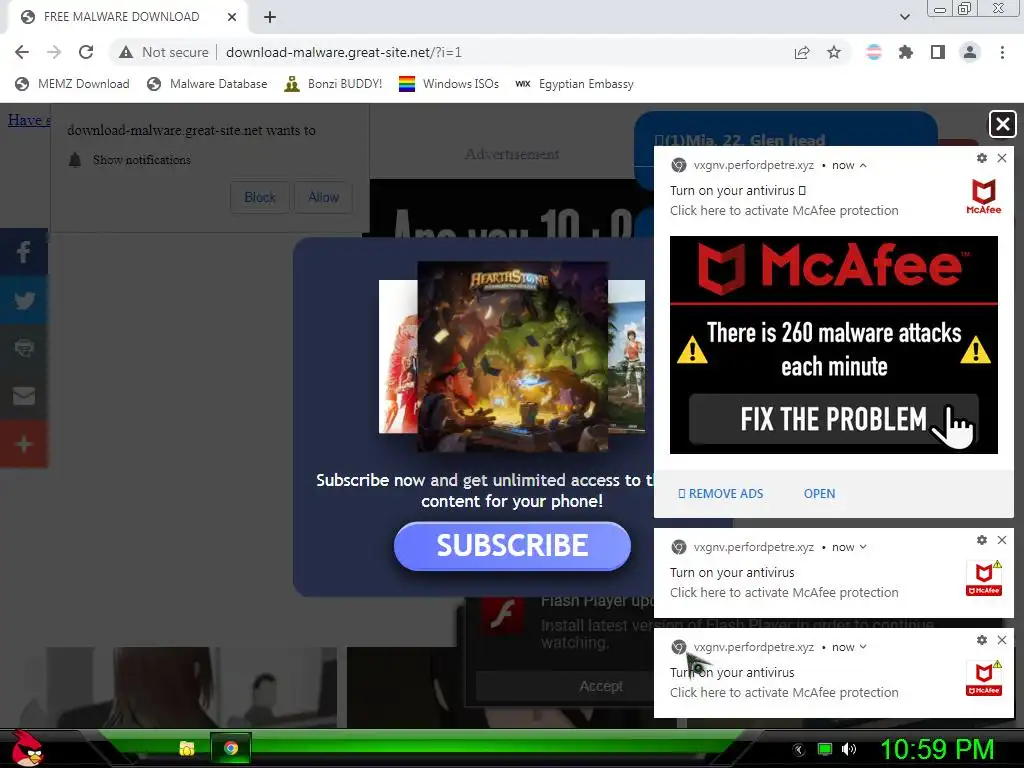The height and width of the screenshot is (768, 1024).
Task: Click OPEN in the McAfee notification
Action: (820, 494)
